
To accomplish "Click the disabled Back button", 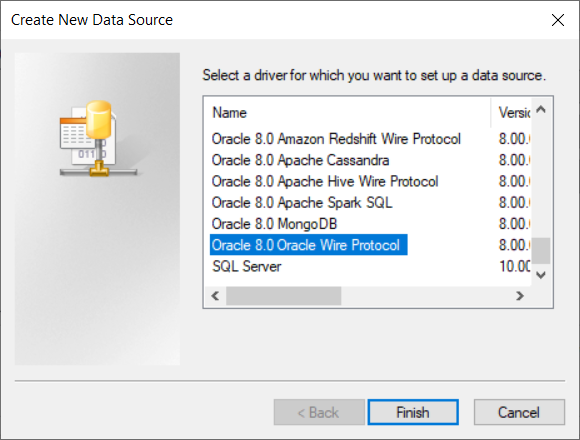I will (x=319, y=412).
